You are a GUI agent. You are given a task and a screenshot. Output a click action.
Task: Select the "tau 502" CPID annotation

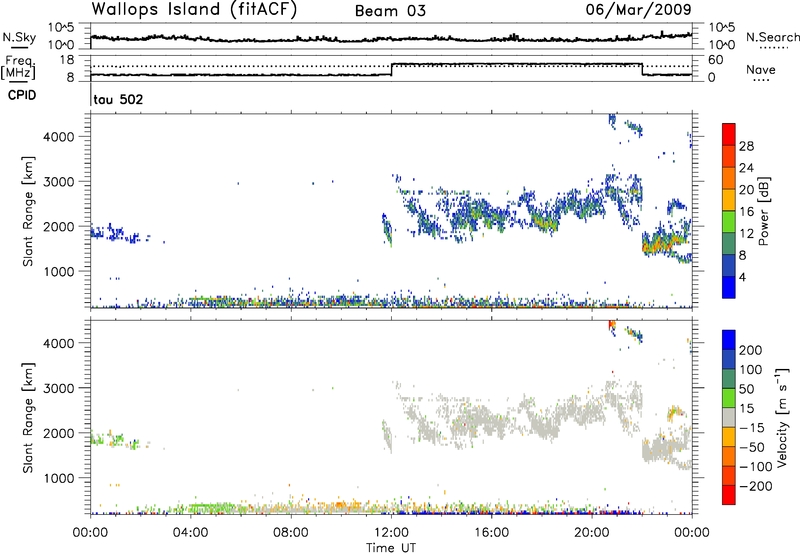tap(118, 99)
